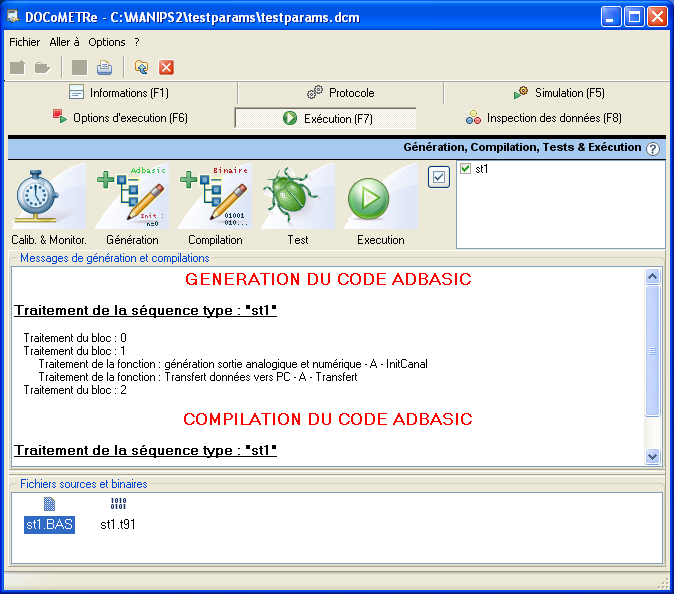Switch to Simulation (F5) tab
674x594 pixels.
559,93
